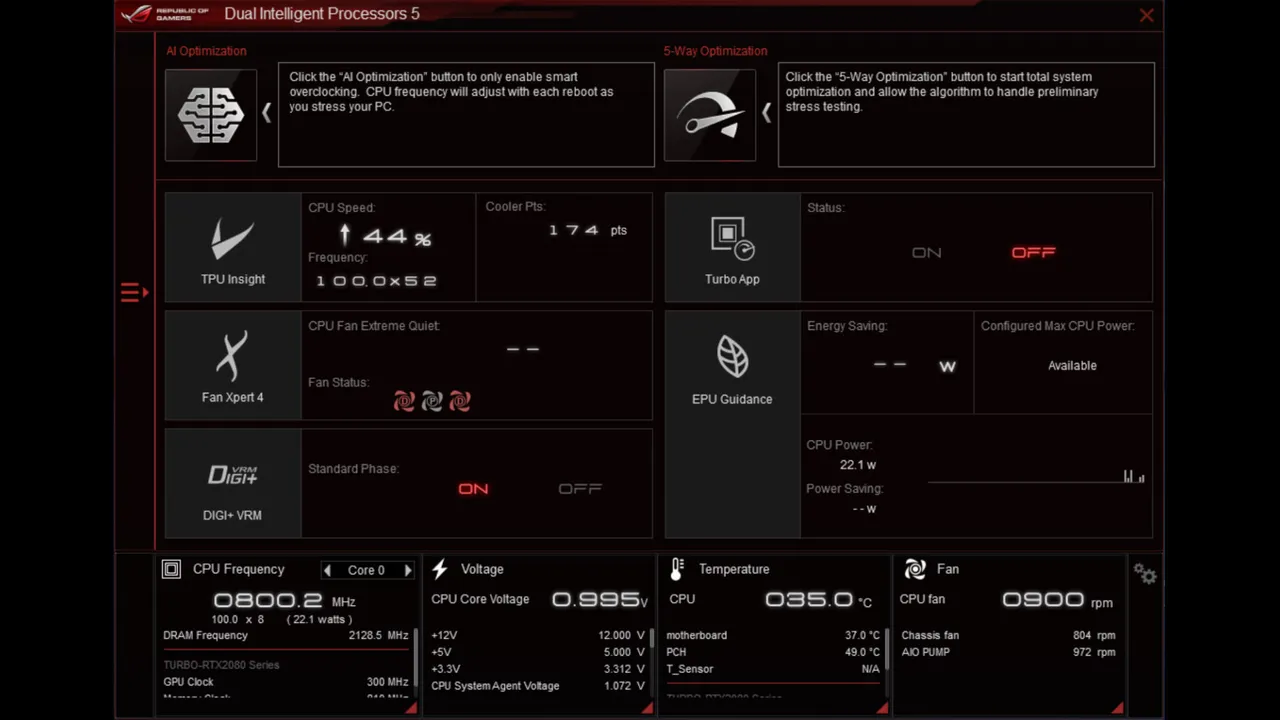
Task: Click the 5-Way Optimization heading
Action: click(x=715, y=51)
